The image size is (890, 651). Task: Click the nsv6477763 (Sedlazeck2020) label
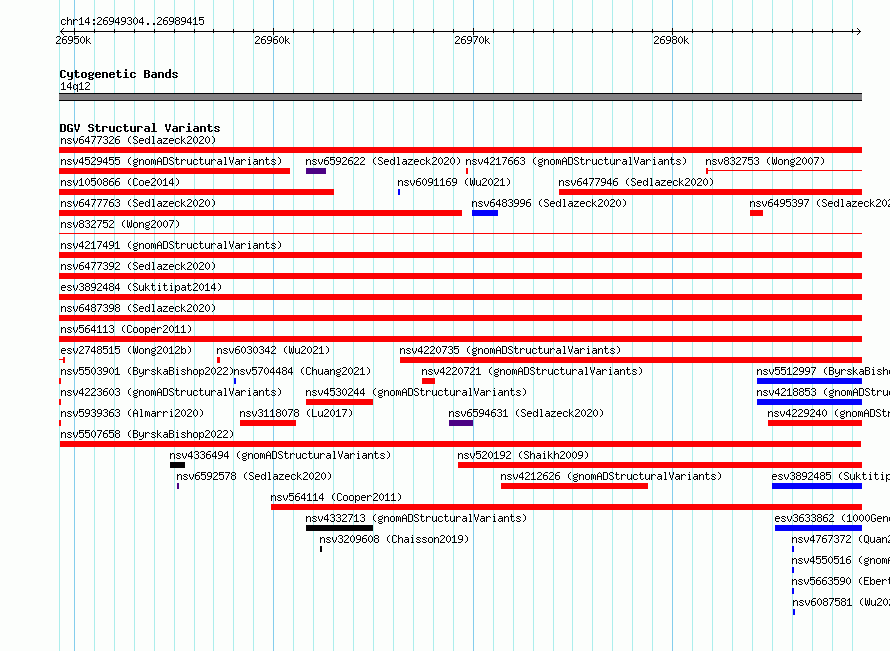pyautogui.click(x=138, y=203)
